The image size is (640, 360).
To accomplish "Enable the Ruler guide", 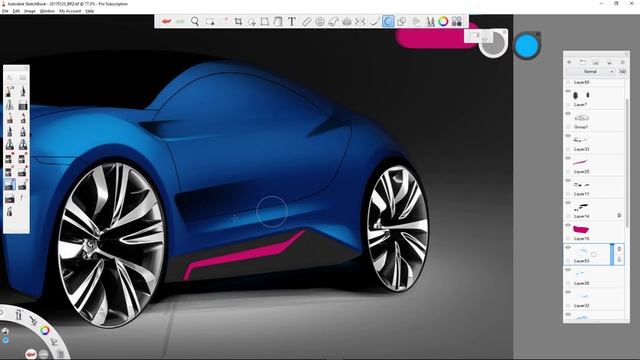I will tap(306, 21).
